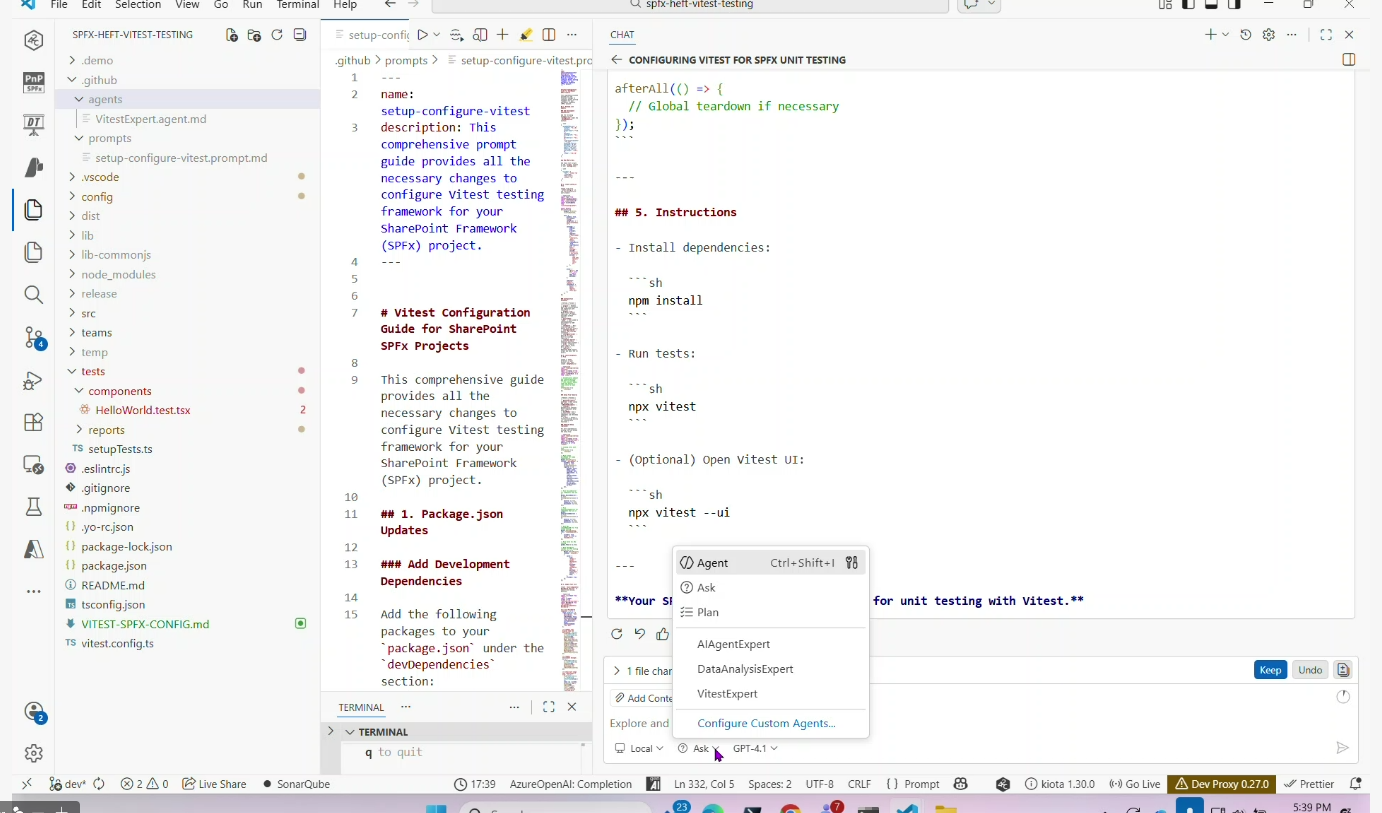Expand the .vscode folder

[x=100, y=177]
